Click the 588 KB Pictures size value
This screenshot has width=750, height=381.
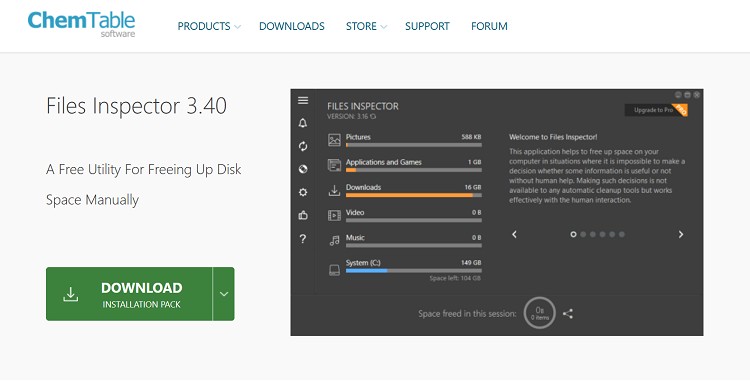click(x=471, y=137)
